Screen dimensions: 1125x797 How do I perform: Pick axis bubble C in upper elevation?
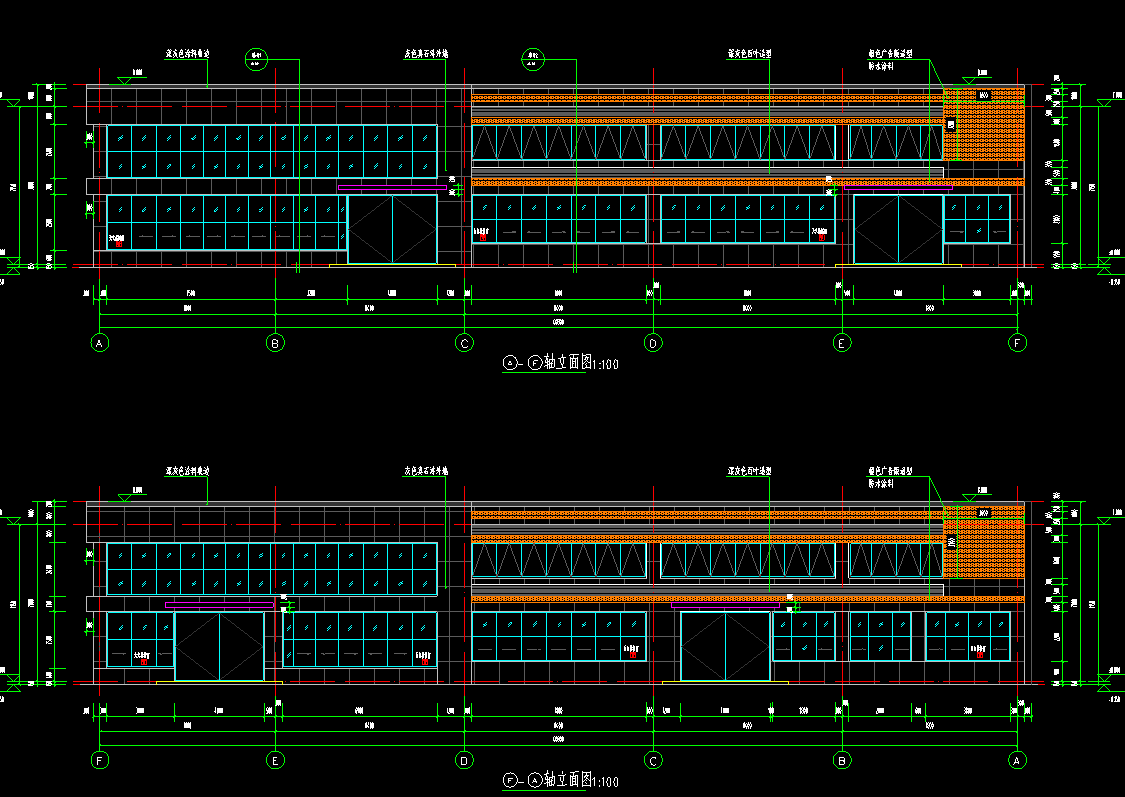point(464,343)
